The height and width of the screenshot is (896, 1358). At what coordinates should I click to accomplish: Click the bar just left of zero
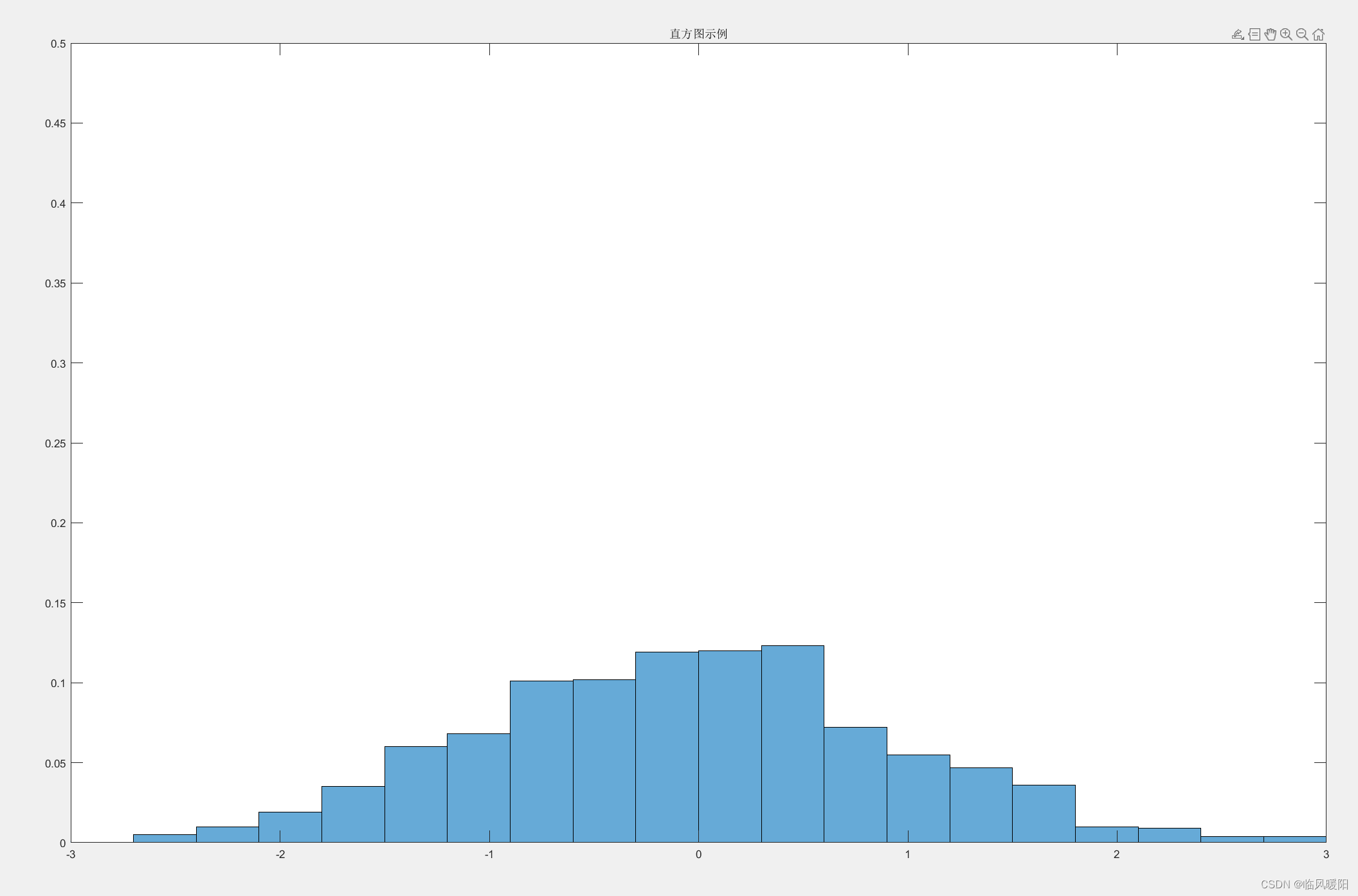click(667, 747)
